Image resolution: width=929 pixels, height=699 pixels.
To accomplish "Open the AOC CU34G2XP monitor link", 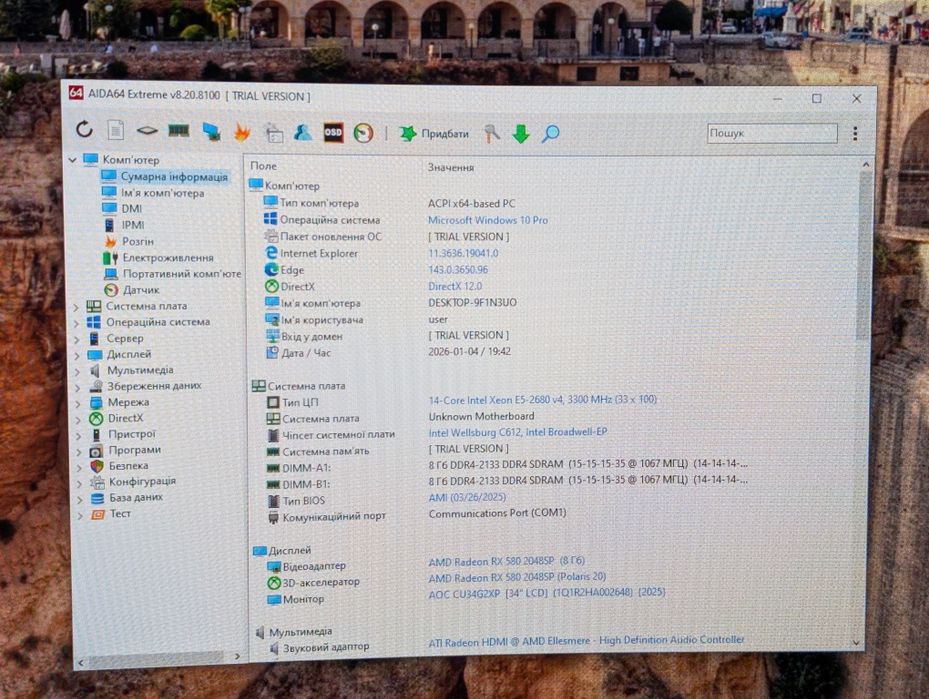I will [x=547, y=592].
